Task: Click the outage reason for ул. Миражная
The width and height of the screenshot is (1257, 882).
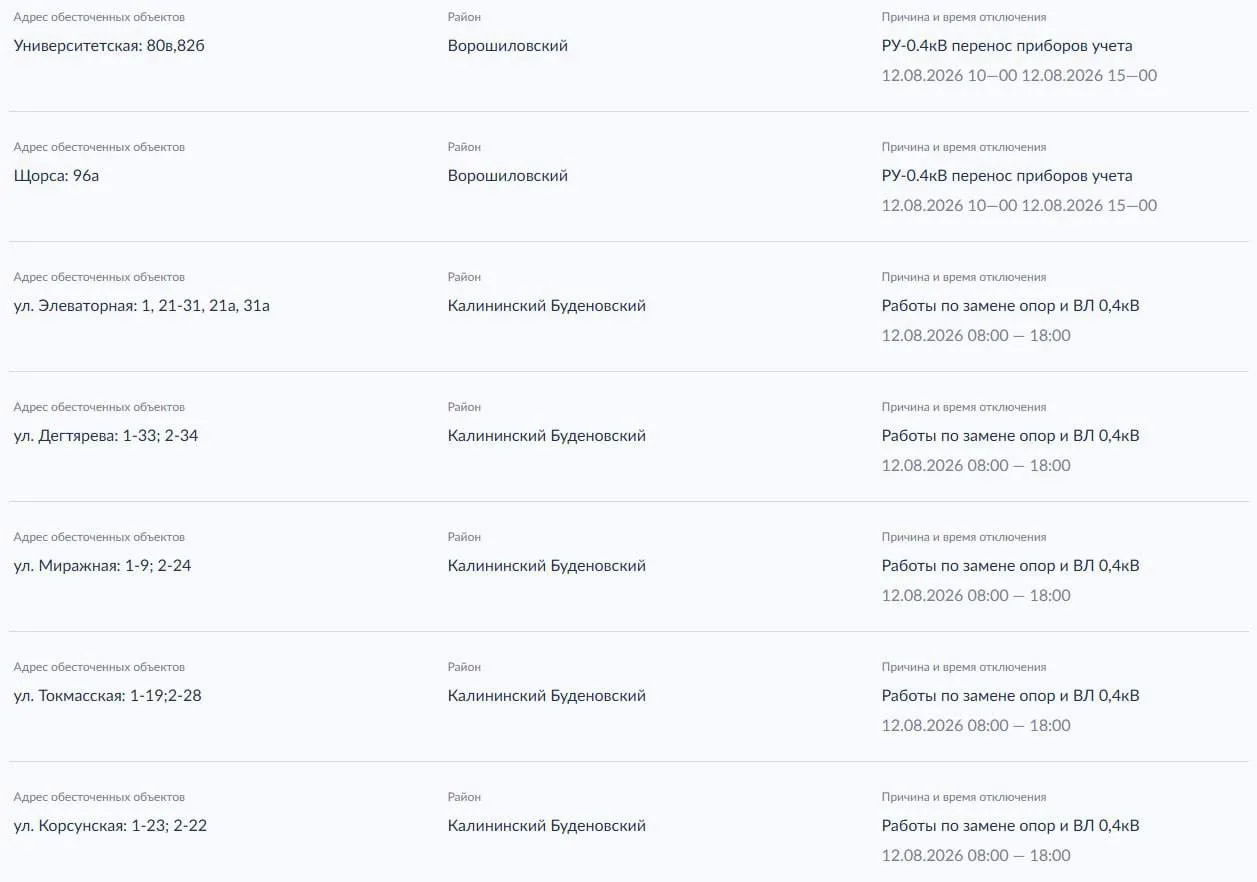Action: point(1010,566)
